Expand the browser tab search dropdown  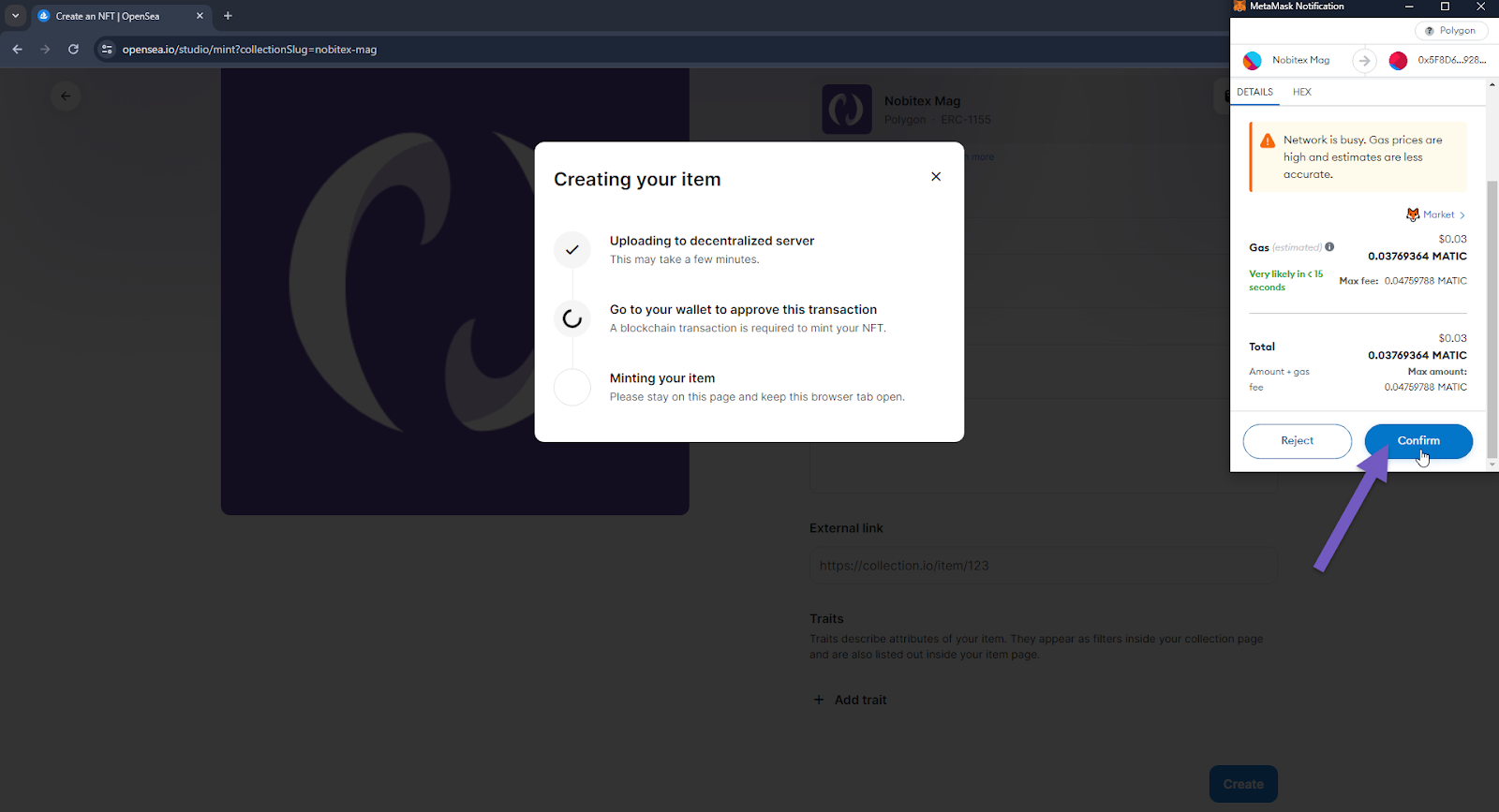pos(15,16)
